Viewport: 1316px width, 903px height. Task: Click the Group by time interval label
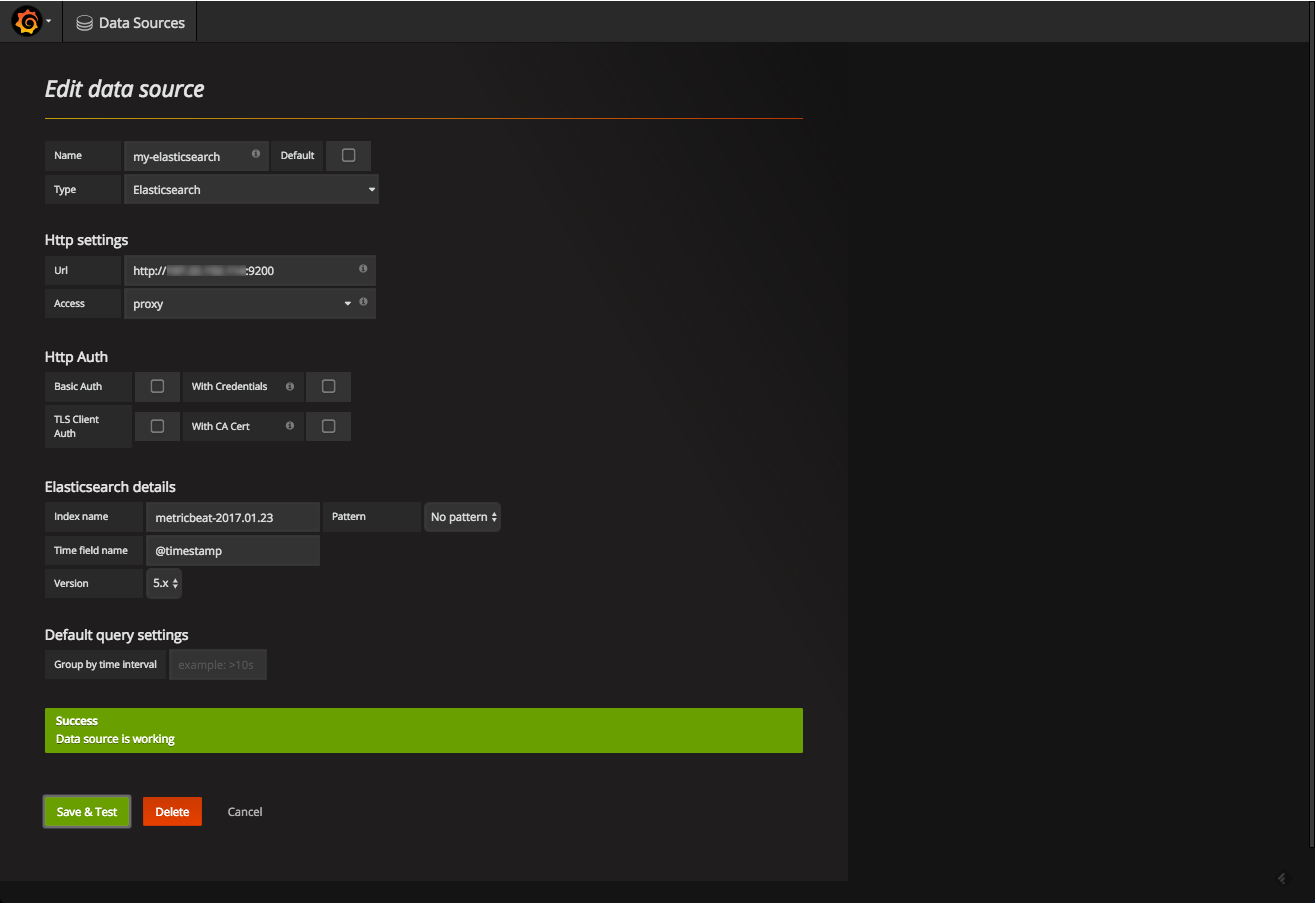pyautogui.click(x=106, y=664)
